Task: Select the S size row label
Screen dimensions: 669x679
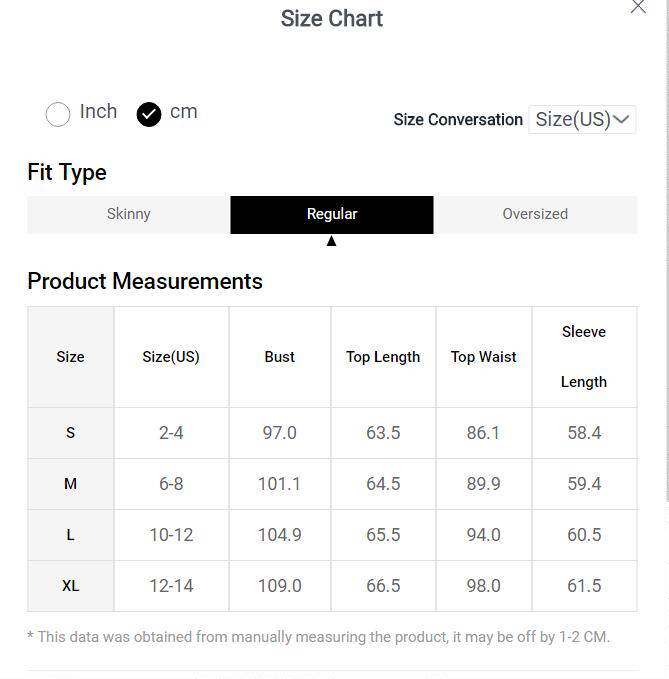Action: click(70, 433)
